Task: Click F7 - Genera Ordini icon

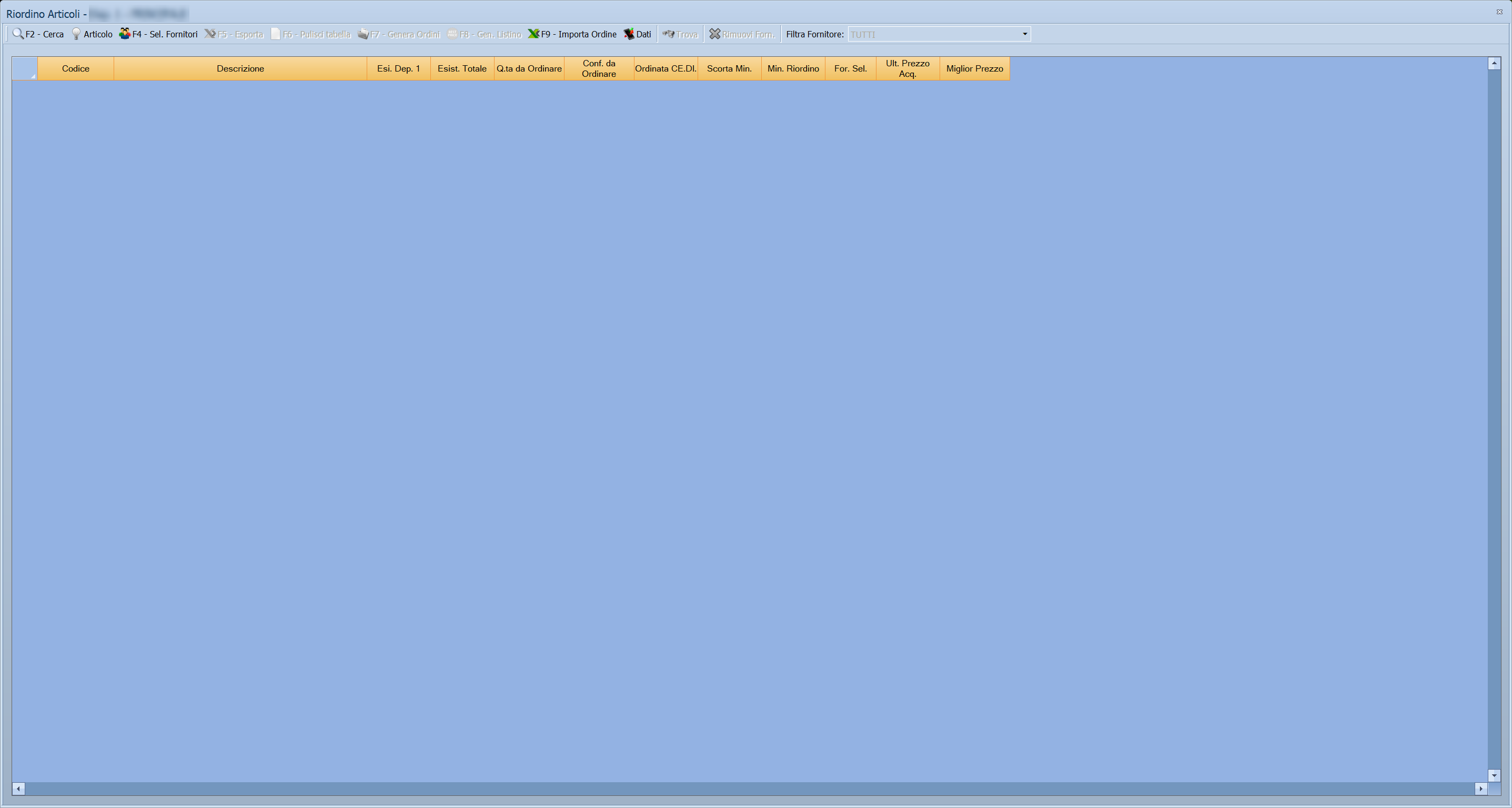Action: (x=364, y=34)
